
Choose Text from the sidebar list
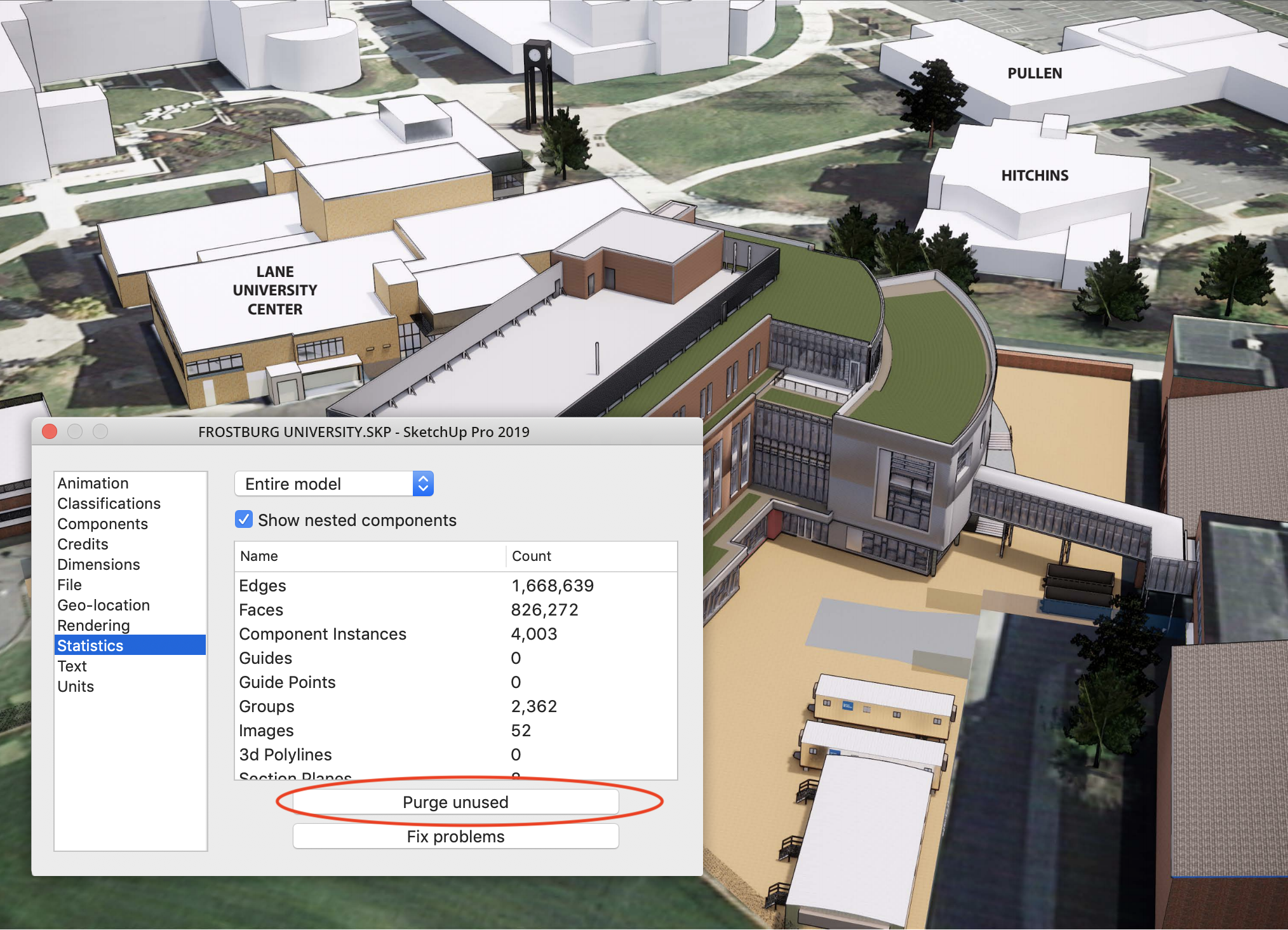[x=72, y=666]
